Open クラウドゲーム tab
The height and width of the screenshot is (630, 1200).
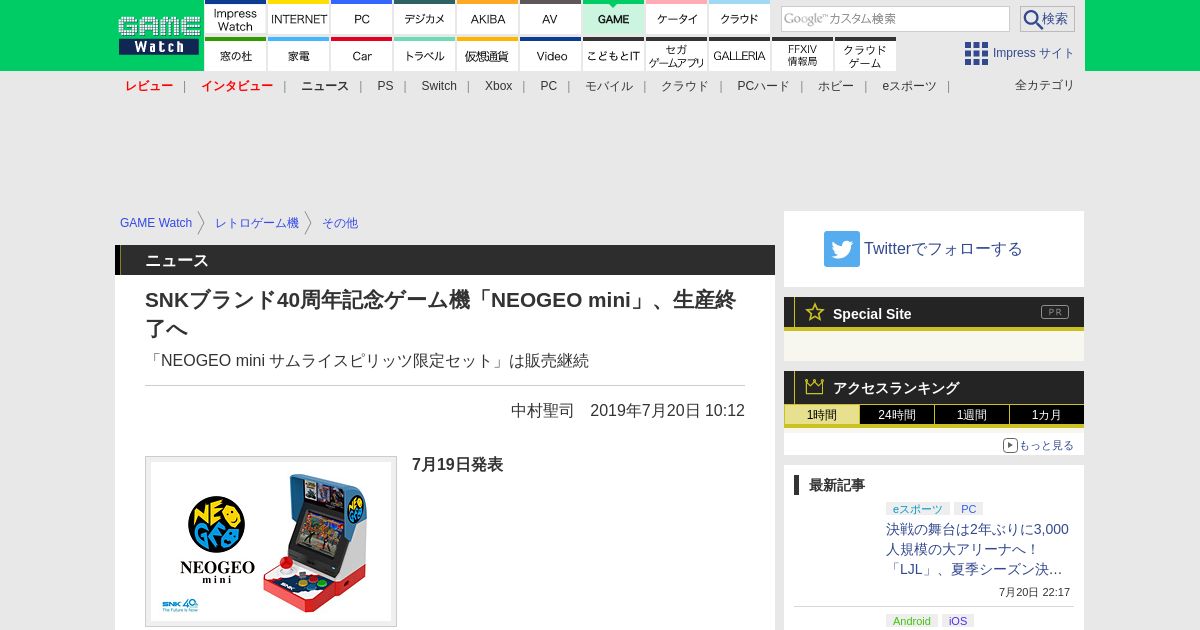[866, 55]
